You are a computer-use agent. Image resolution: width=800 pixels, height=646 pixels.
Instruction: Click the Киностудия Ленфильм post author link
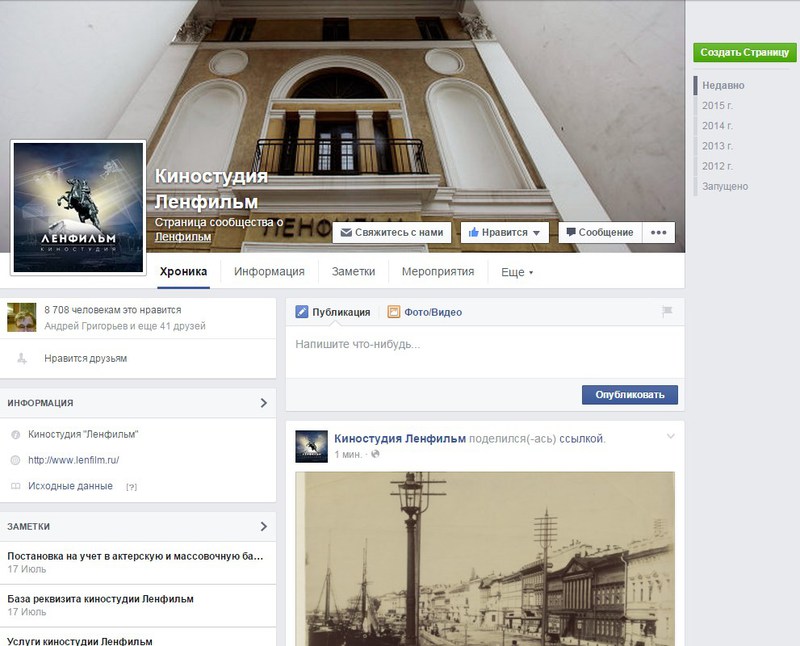(x=400, y=438)
